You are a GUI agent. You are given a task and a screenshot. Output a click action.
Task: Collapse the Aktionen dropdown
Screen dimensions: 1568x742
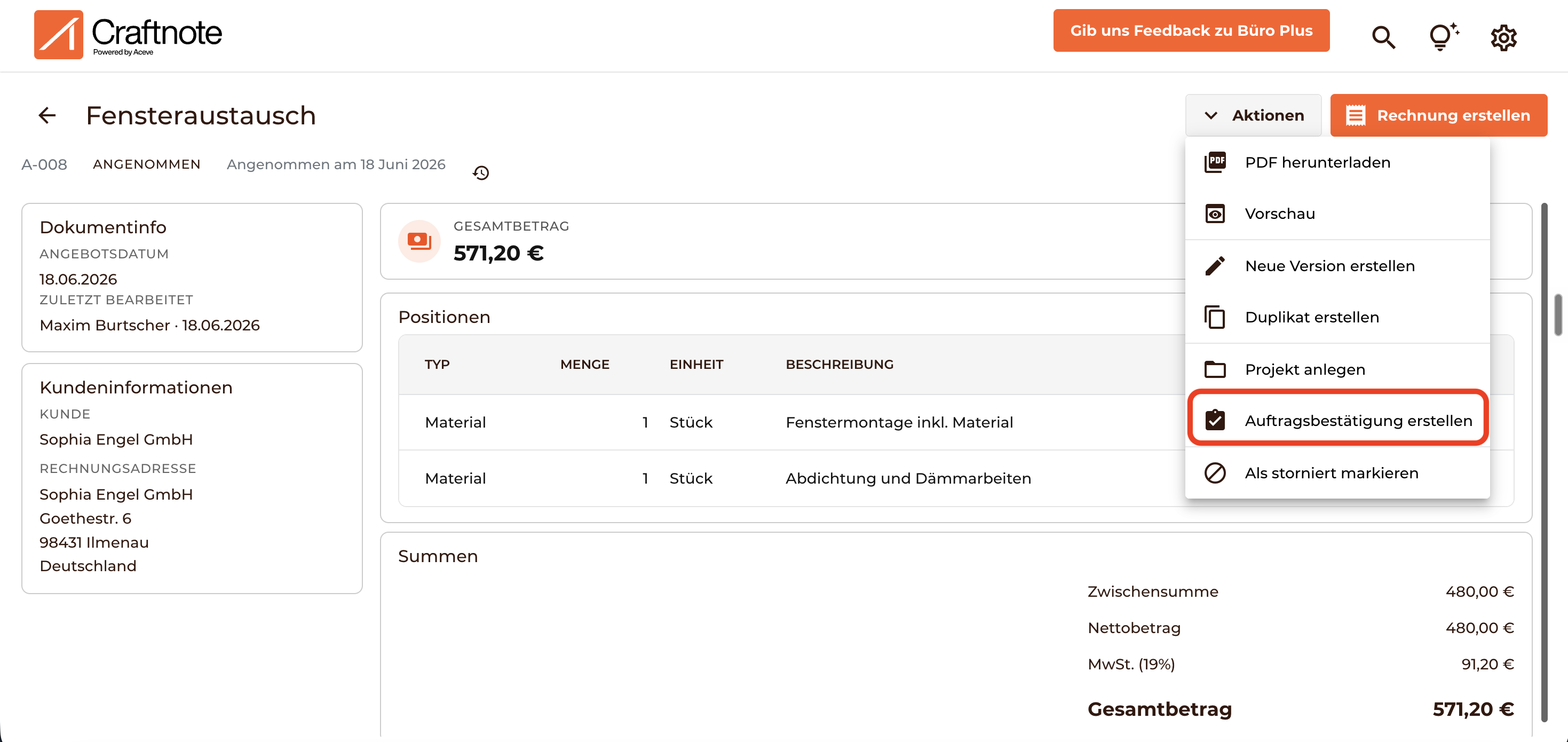[x=1253, y=115]
